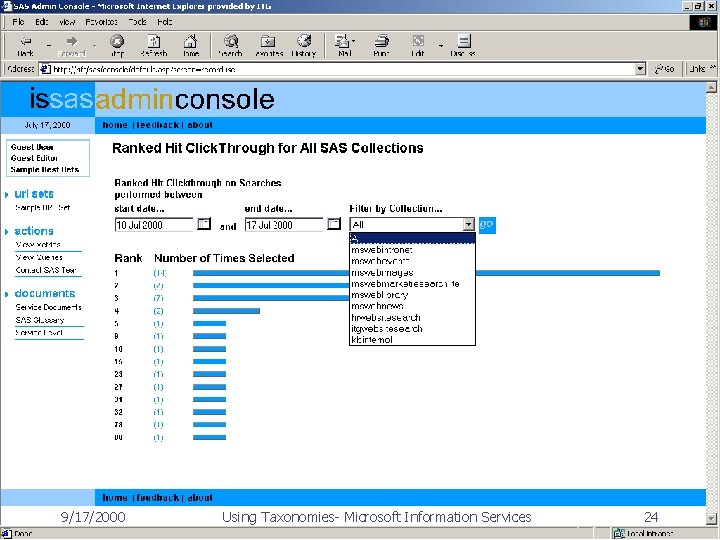The image size is (720, 540).
Task: Open 'Contact SAS Team' under actions
Action: click(46, 270)
